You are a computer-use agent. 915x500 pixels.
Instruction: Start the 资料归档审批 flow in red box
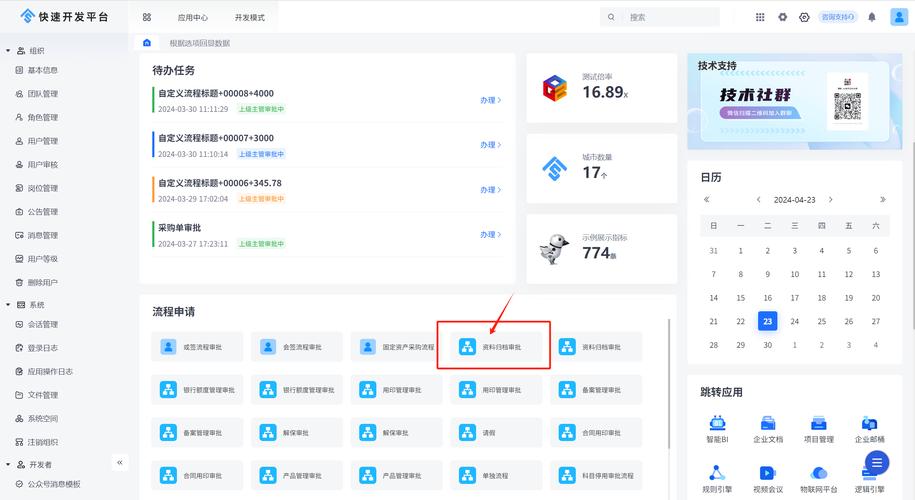point(494,347)
